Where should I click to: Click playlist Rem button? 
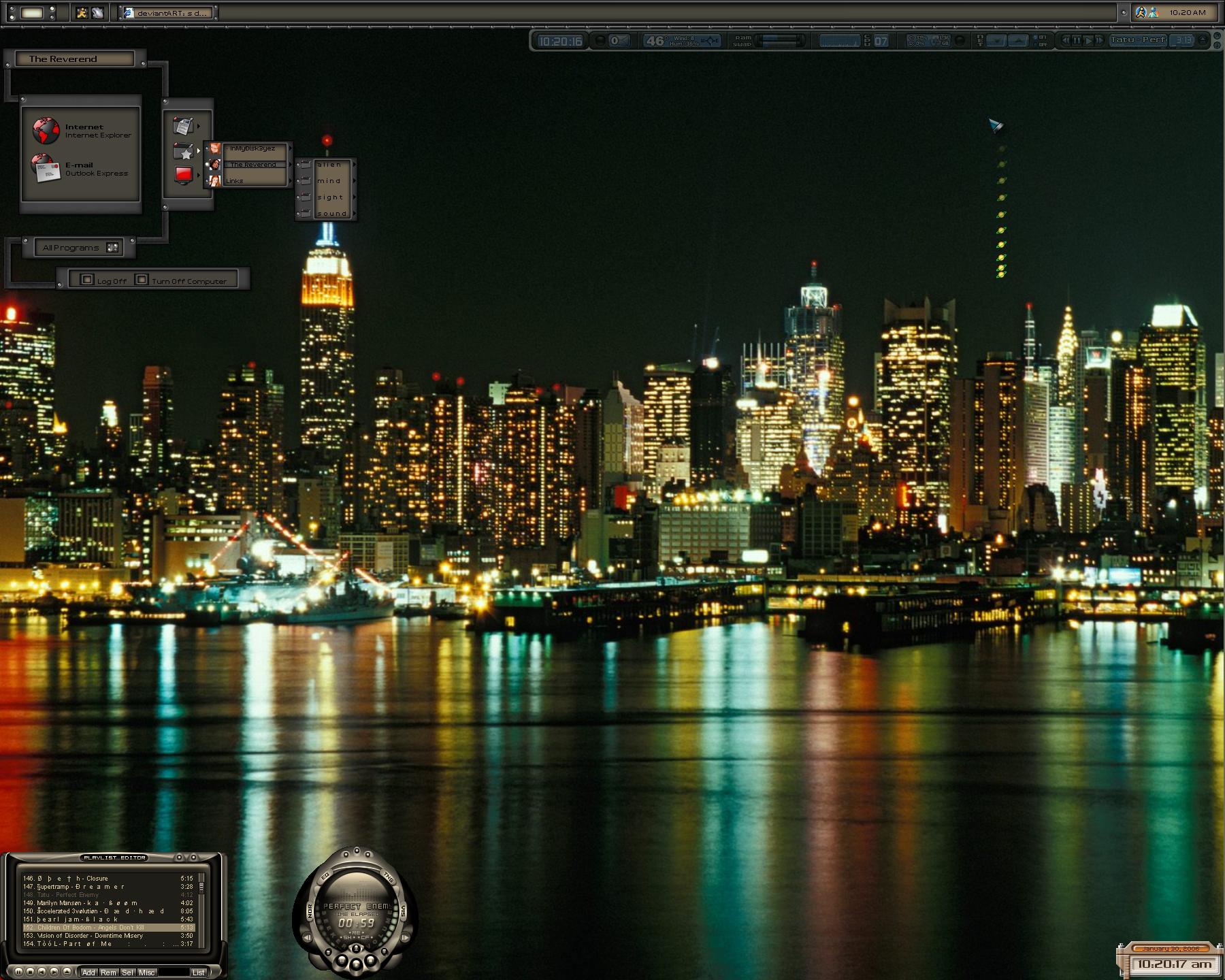[x=109, y=973]
